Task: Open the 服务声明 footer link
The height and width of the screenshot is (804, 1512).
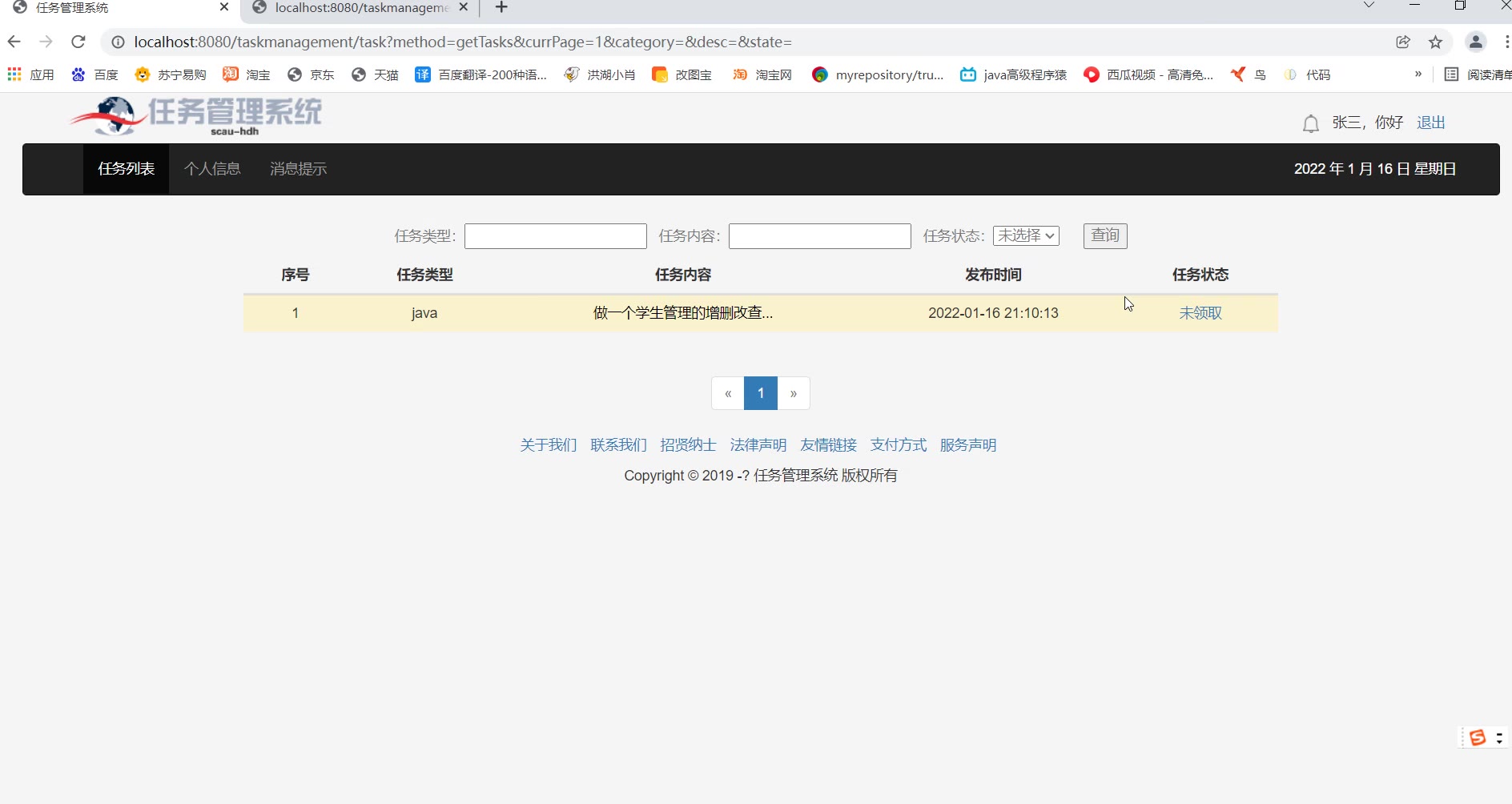Action: point(968,445)
